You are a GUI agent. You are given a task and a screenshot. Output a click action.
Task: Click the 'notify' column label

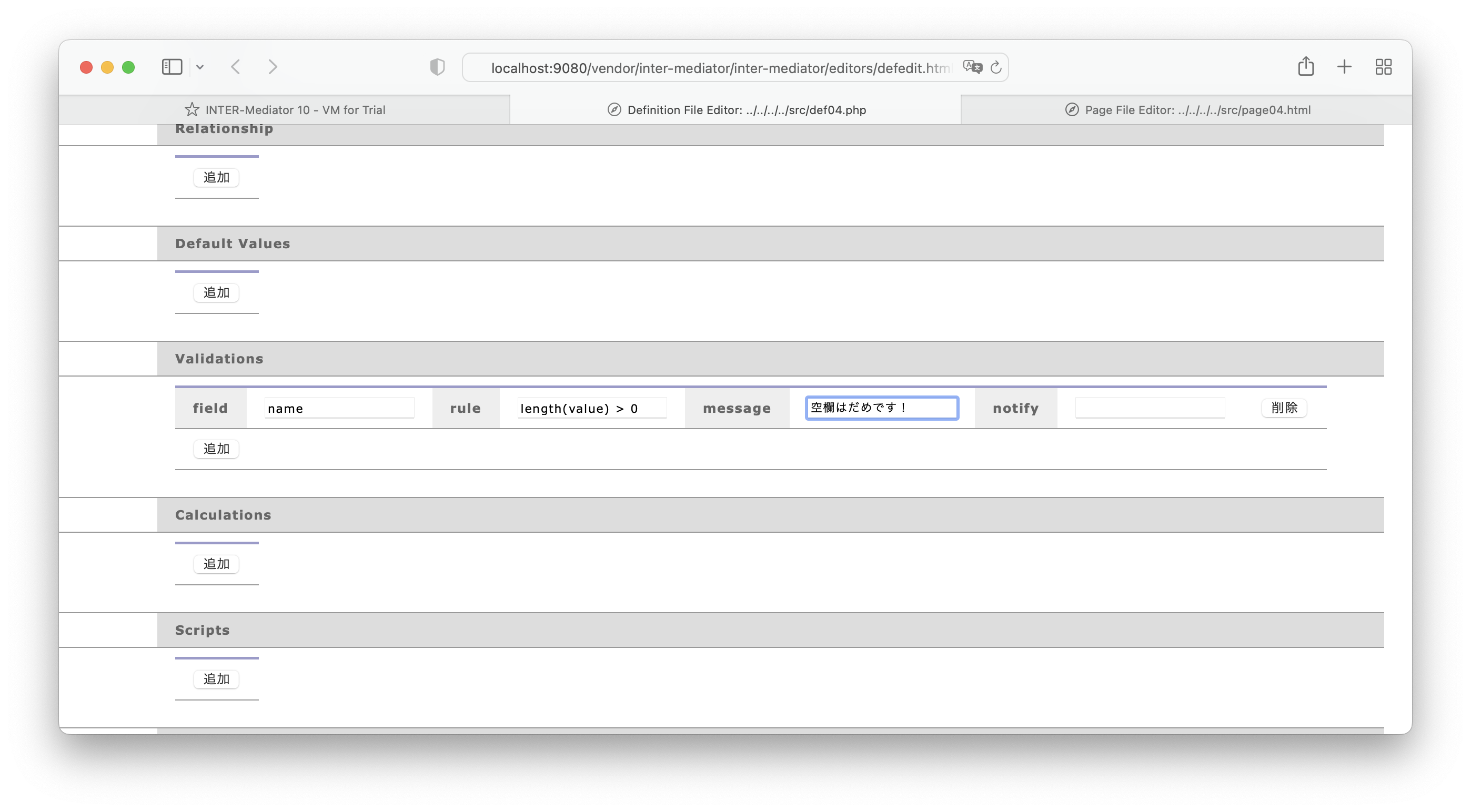point(1015,409)
